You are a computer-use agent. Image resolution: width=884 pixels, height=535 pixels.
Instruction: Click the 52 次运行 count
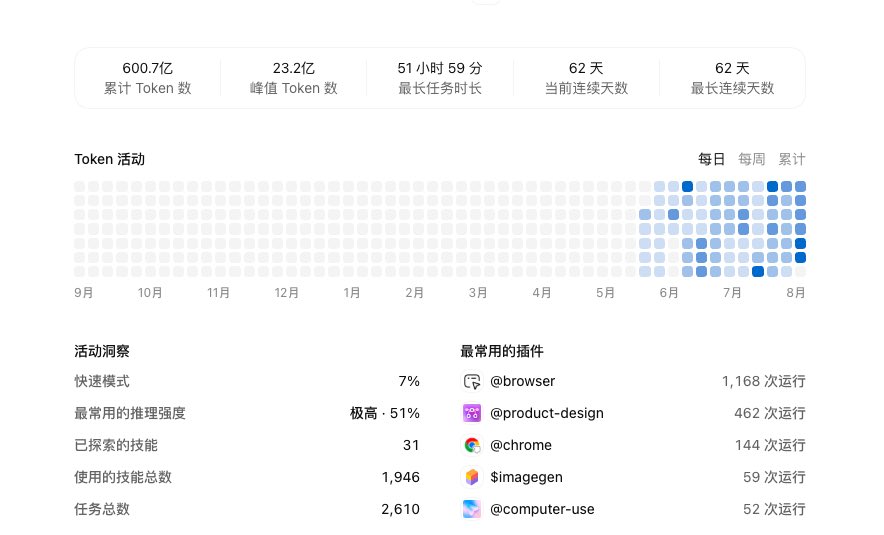pos(774,509)
